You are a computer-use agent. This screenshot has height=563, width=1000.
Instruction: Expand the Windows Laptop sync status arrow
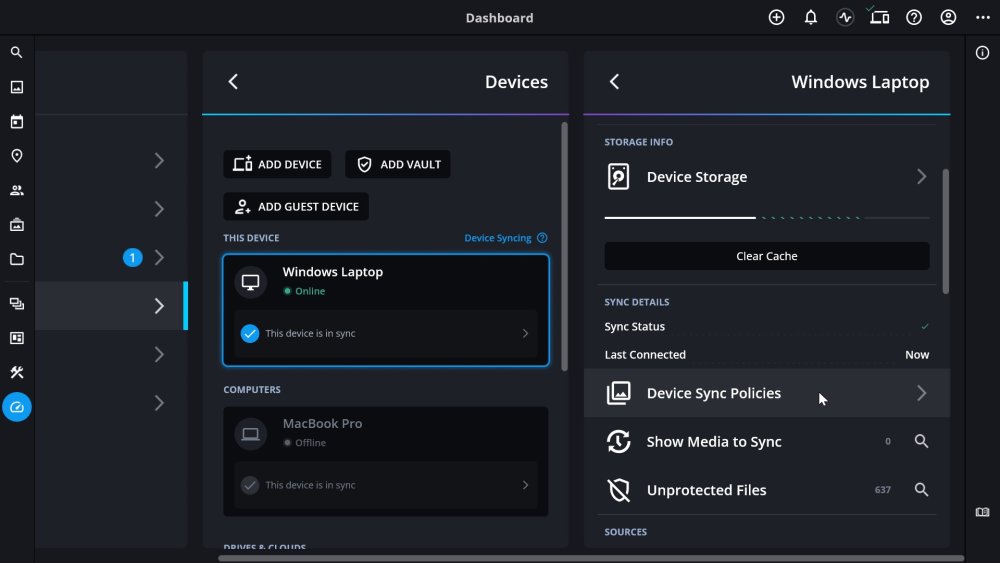click(525, 334)
